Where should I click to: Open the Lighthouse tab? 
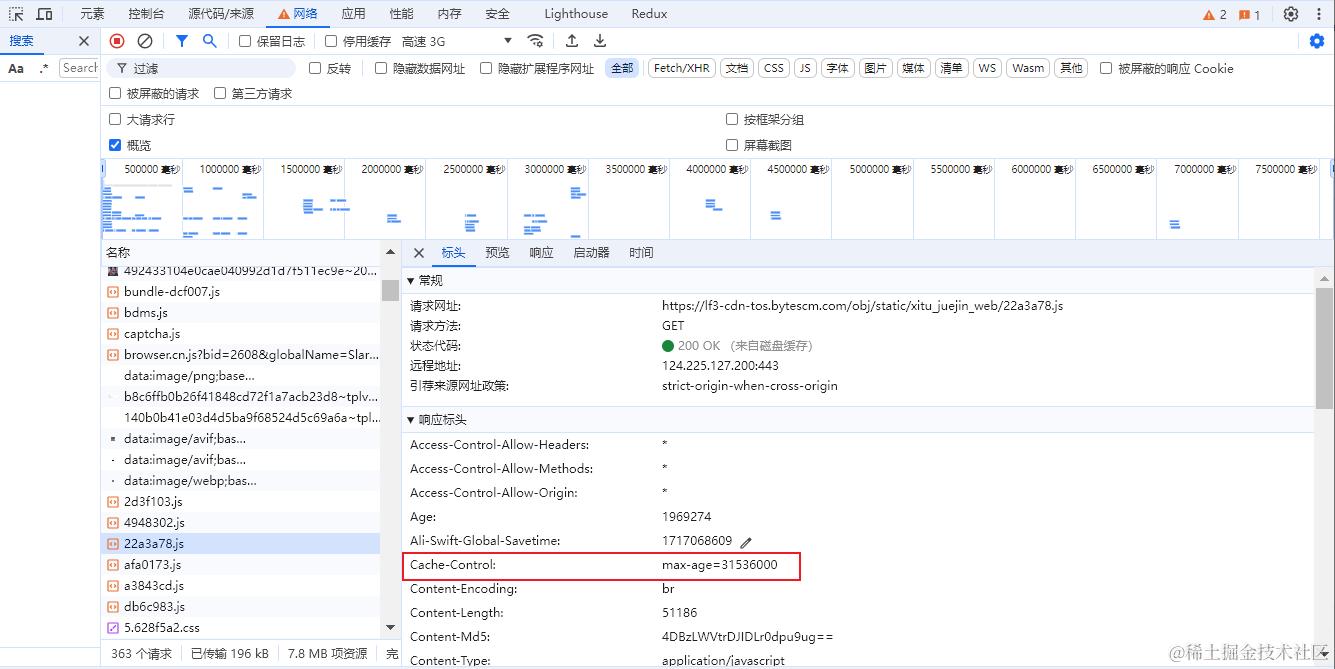(576, 14)
